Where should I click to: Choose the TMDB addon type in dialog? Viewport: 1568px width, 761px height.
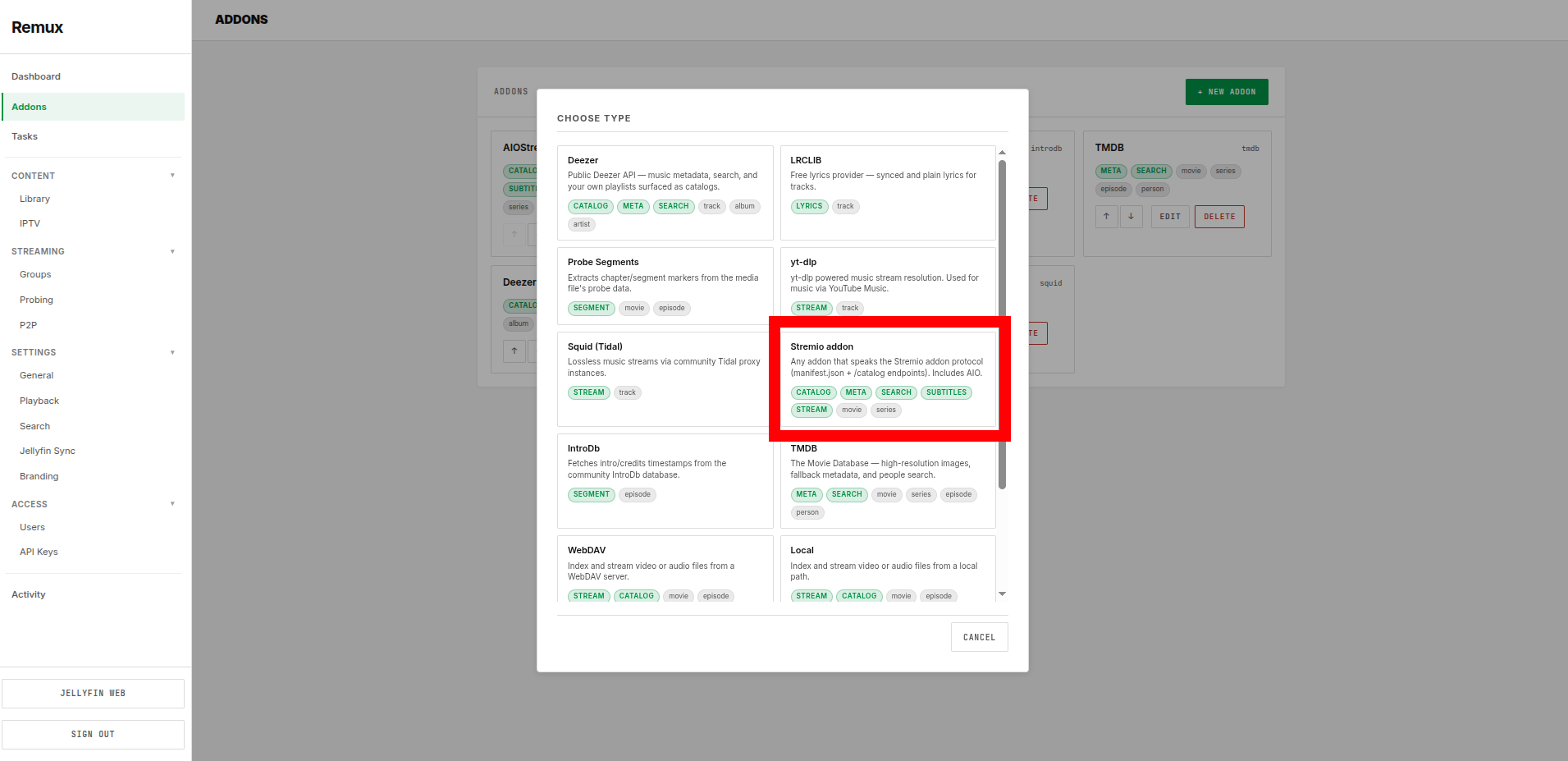tap(888, 481)
